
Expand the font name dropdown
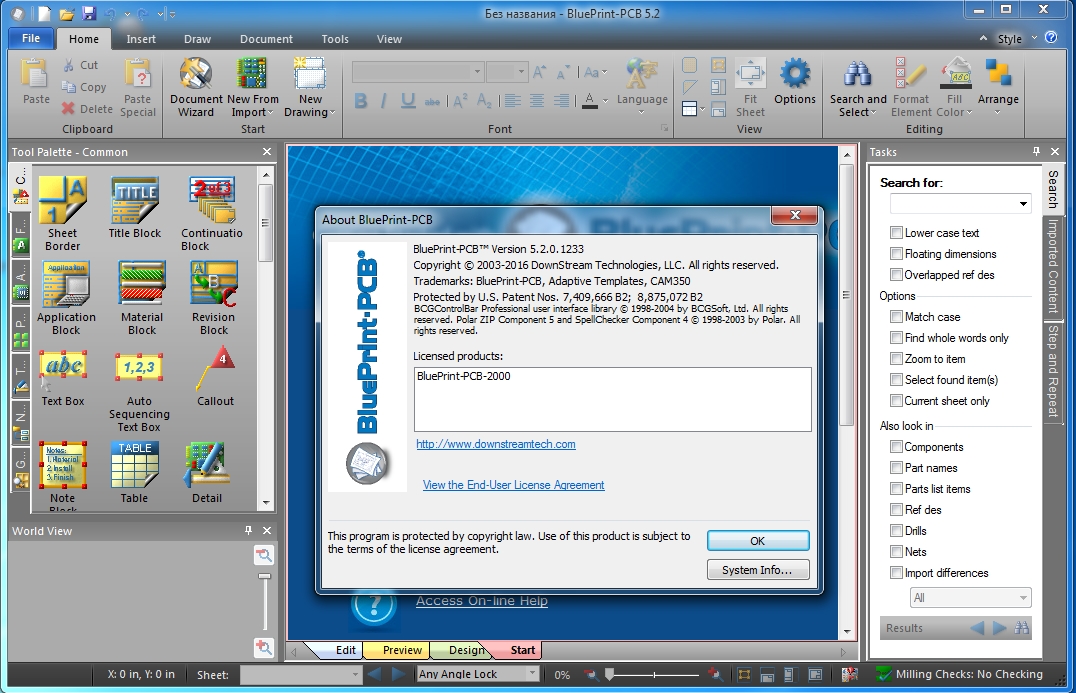pyautogui.click(x=477, y=71)
